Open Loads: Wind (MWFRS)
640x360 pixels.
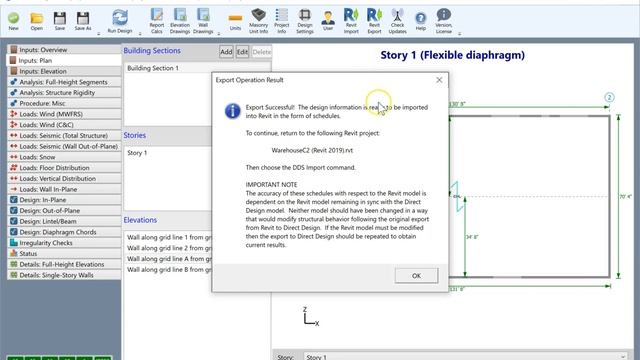coord(64,114)
